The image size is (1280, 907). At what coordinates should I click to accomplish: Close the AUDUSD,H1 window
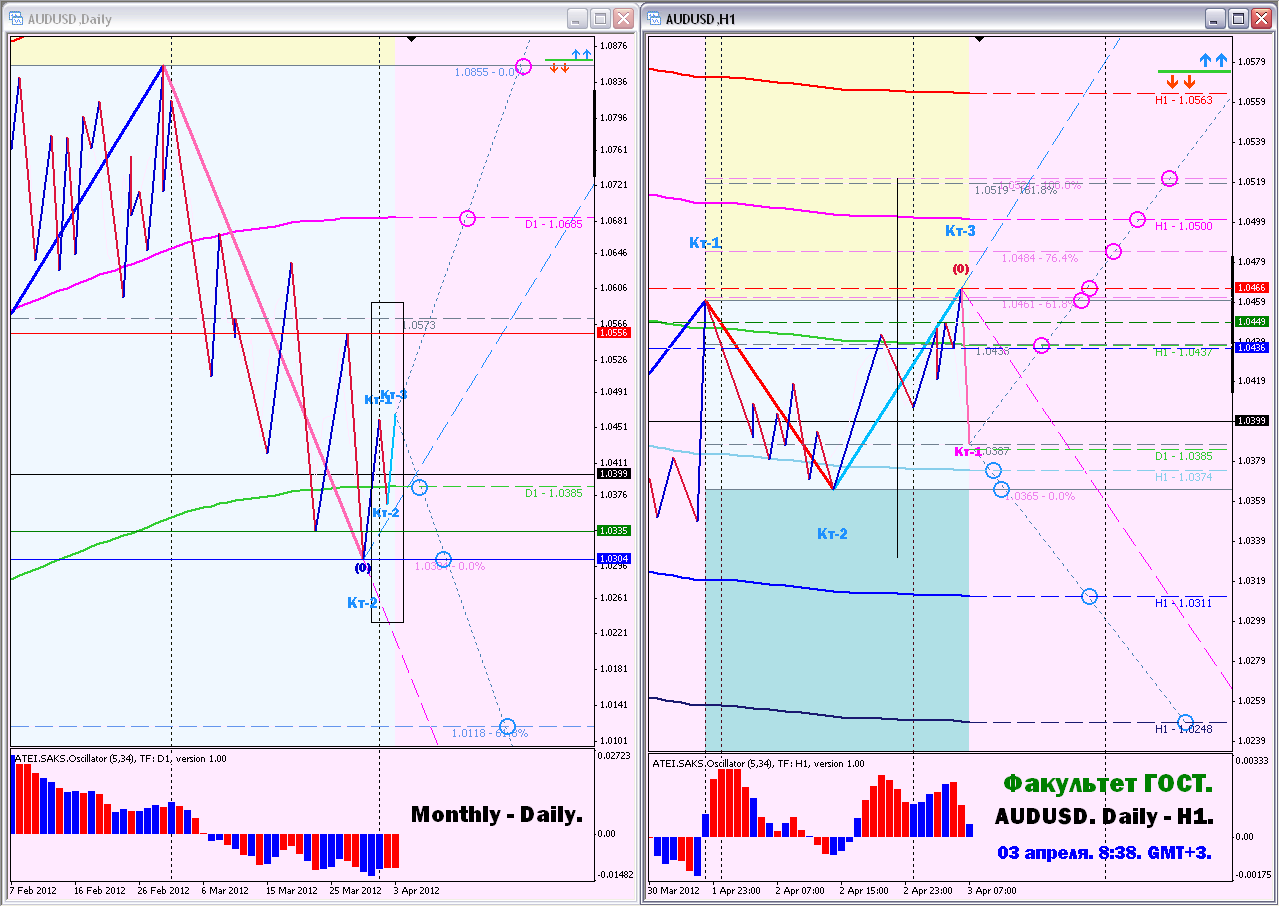(x=1261, y=18)
